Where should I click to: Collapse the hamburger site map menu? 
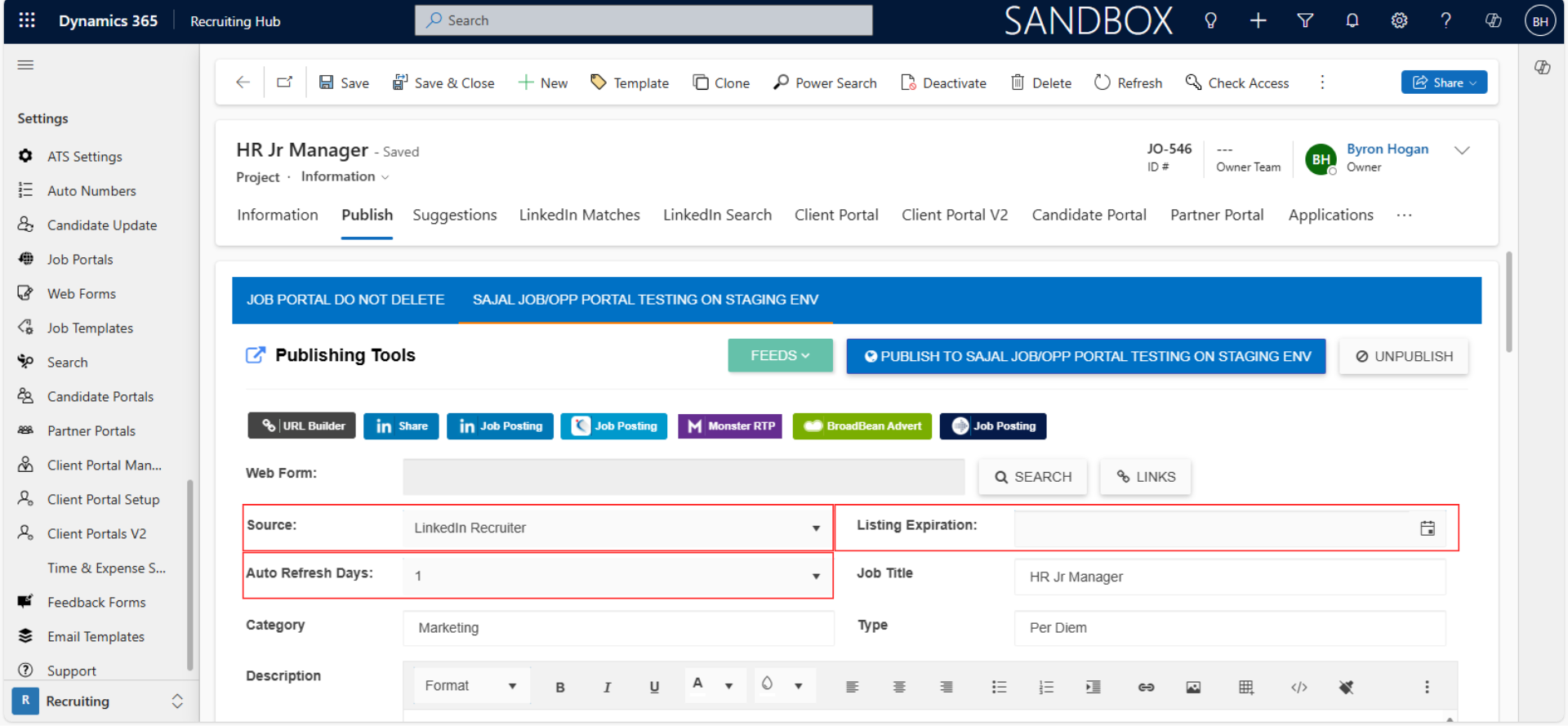[x=25, y=65]
